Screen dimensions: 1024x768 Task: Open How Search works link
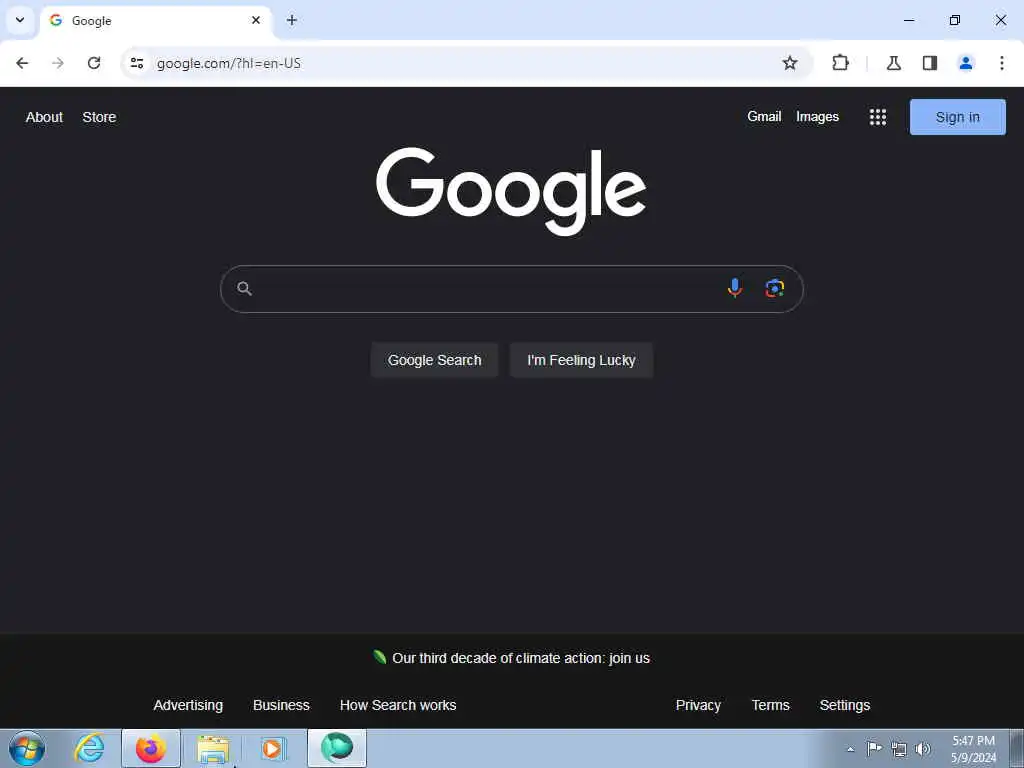coord(398,705)
